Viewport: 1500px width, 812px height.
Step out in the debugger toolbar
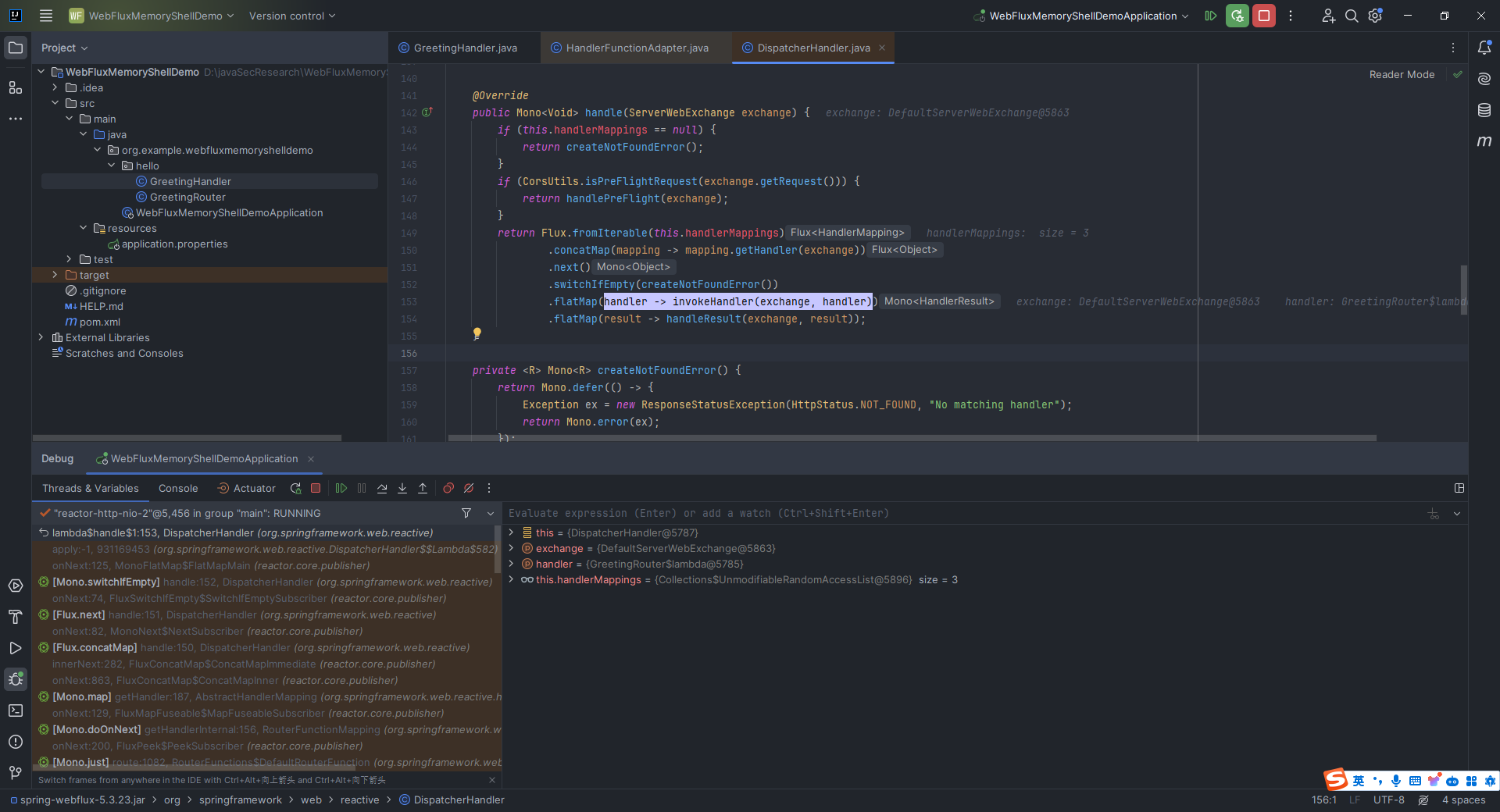pos(423,488)
